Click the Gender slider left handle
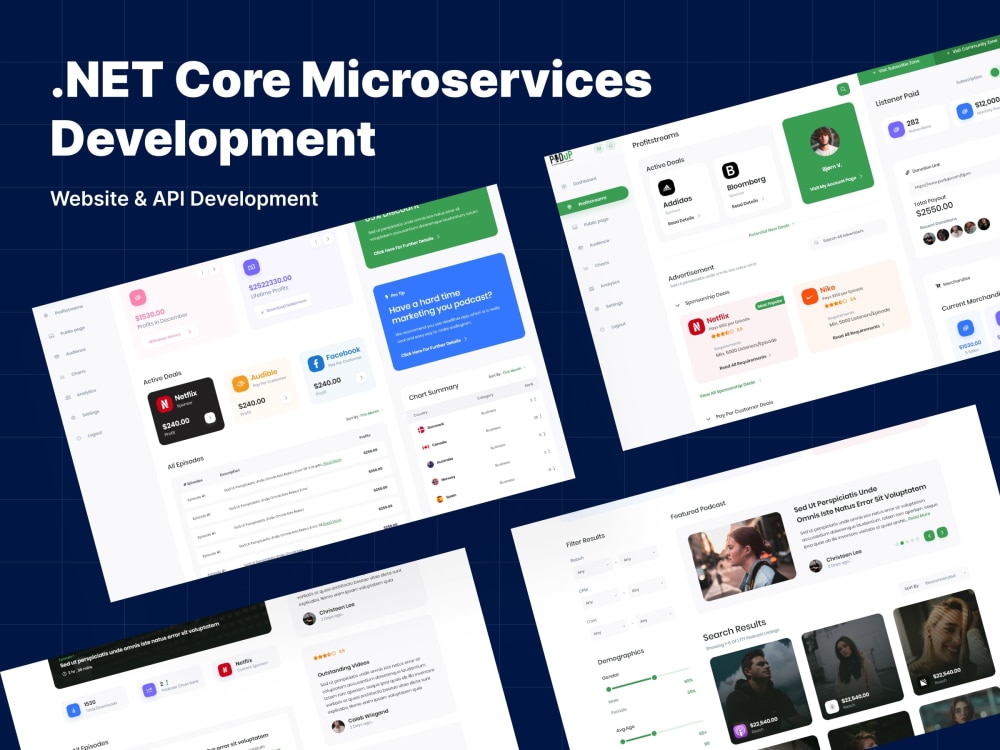The image size is (1000, 750). 608,689
